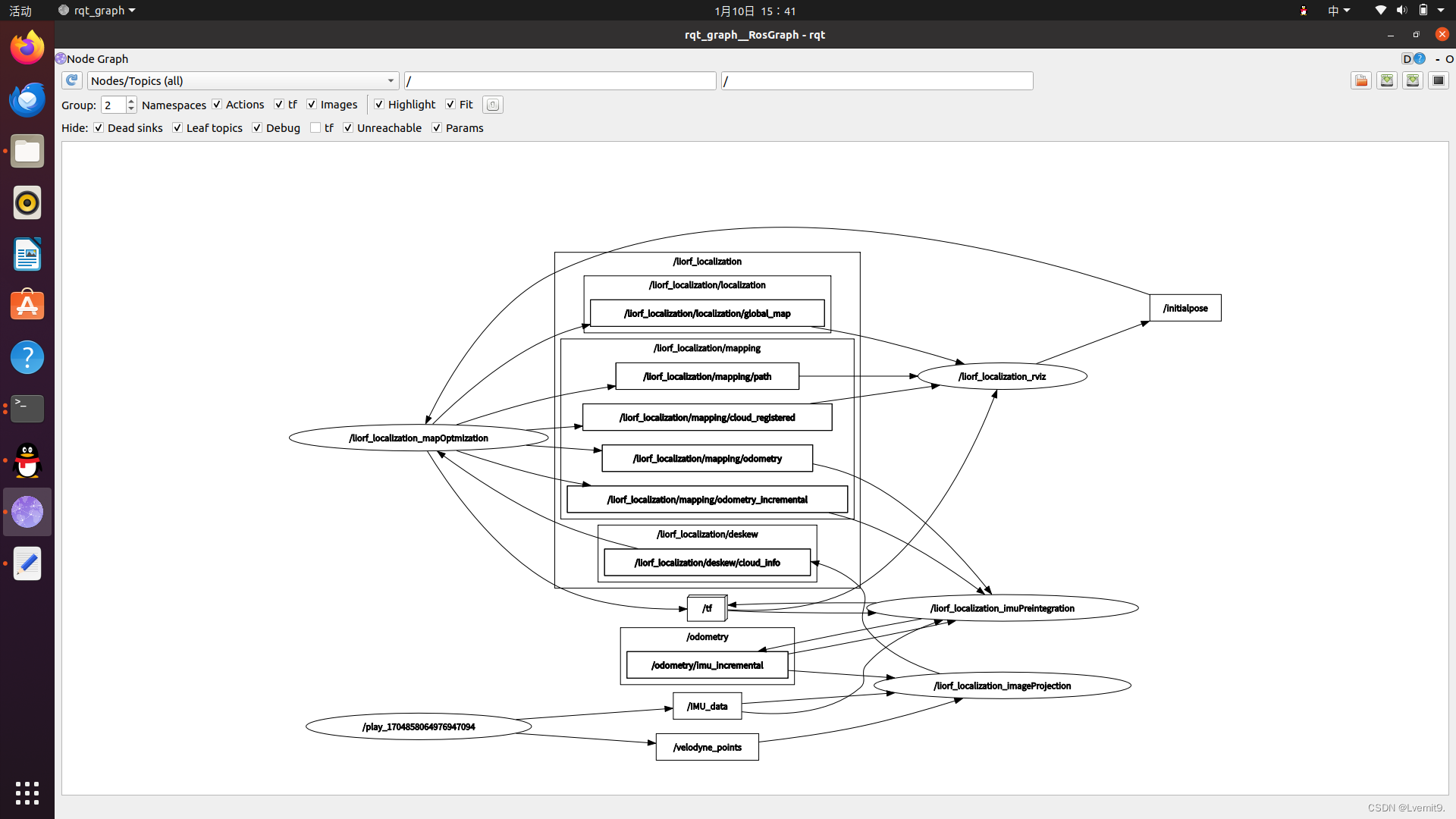The image size is (1456, 819).
Task: Open the Terminal from the dock
Action: pyautogui.click(x=27, y=408)
